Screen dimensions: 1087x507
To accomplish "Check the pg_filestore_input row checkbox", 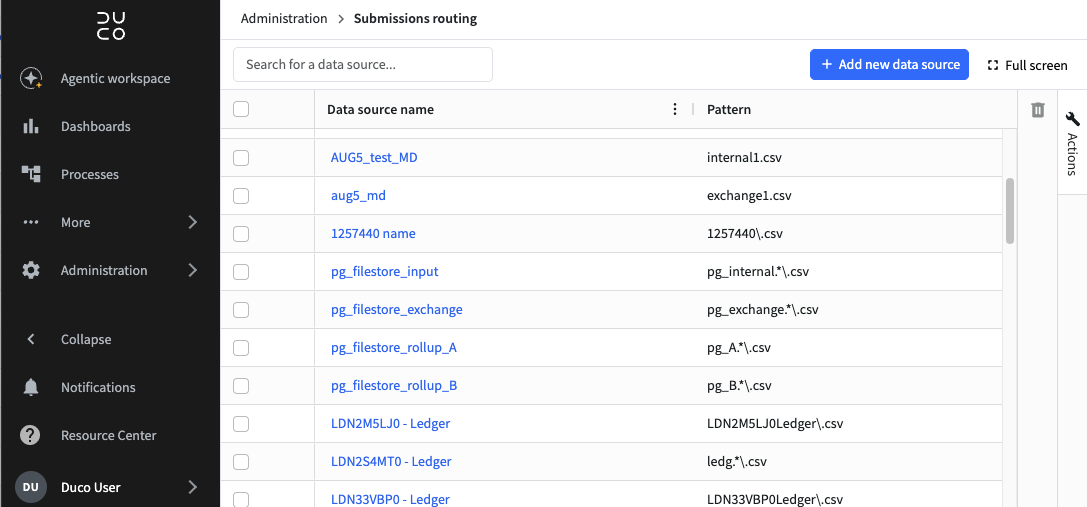I will tap(241, 272).
